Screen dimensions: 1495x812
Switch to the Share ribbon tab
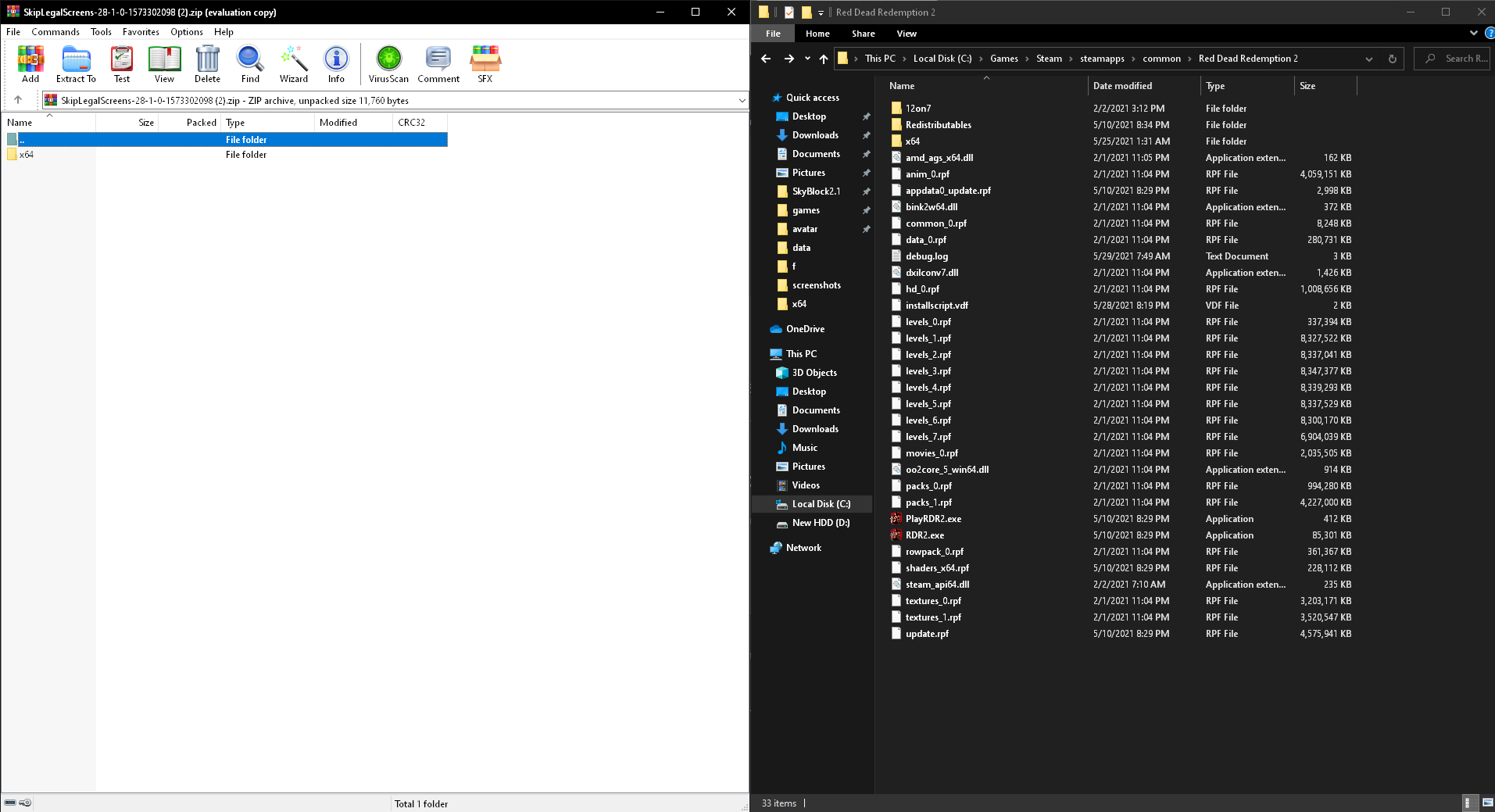coord(864,34)
